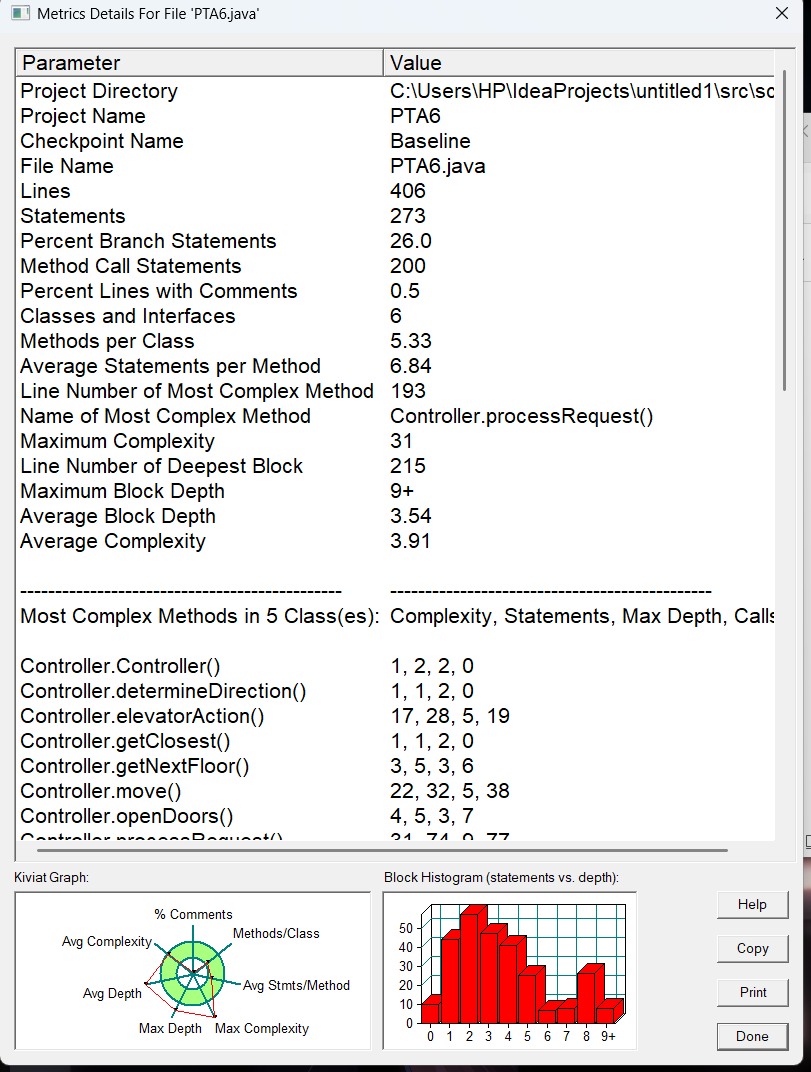Viewport: 811px width, 1072px height.
Task: Click the value 22, 32, 5, 38
Action: pyautogui.click(x=450, y=791)
